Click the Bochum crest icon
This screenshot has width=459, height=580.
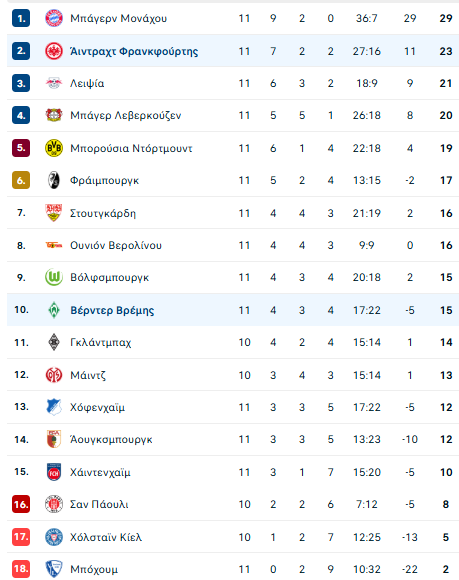[x=54, y=569]
